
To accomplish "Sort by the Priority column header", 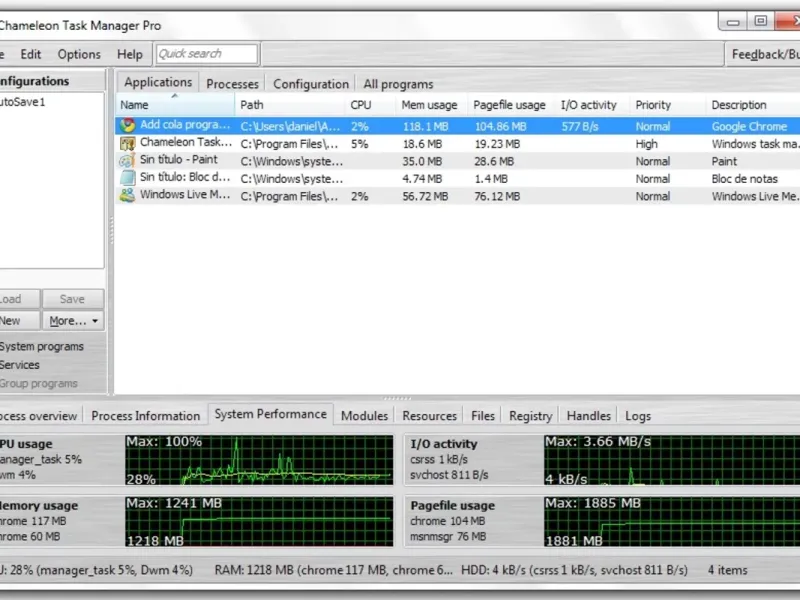I will tap(667, 105).
